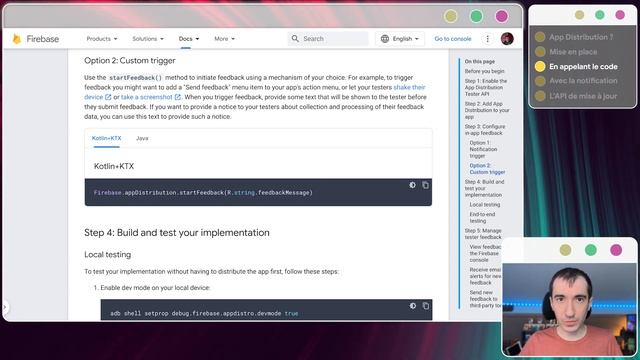Select 'App Distribution ?' chapter bullet
The height and width of the screenshot is (360, 640).
pyautogui.click(x=540, y=37)
